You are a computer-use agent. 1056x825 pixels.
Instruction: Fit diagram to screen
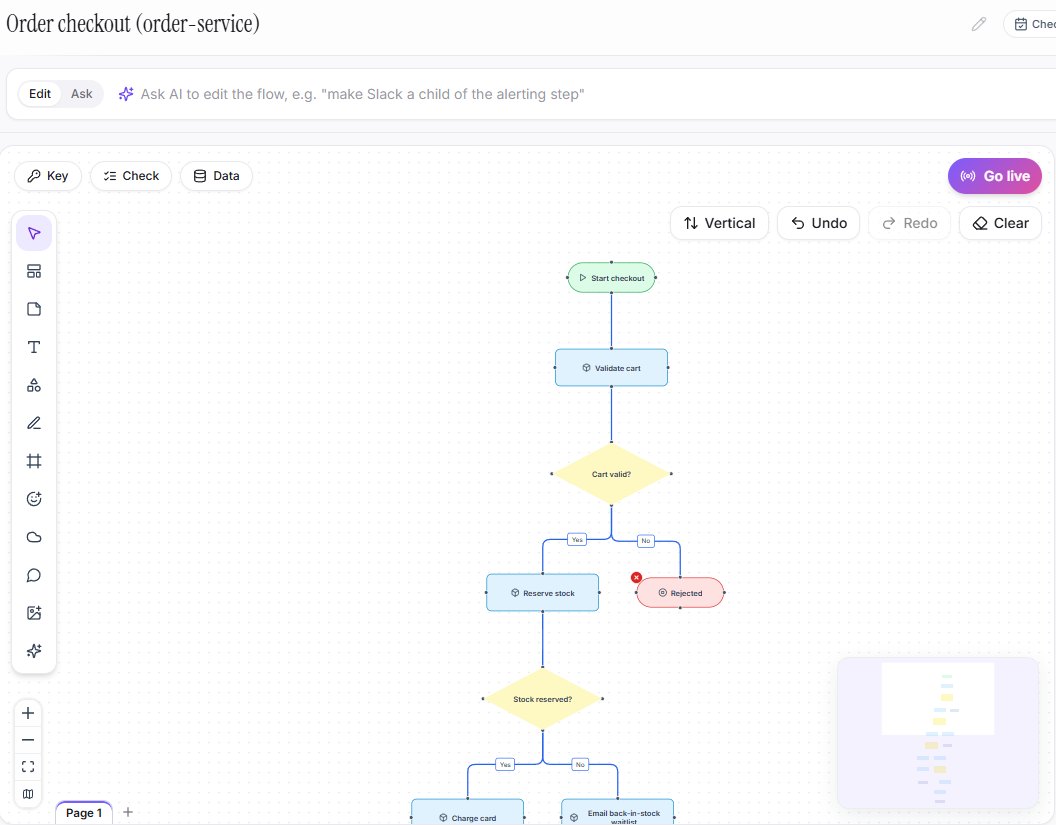point(28,766)
